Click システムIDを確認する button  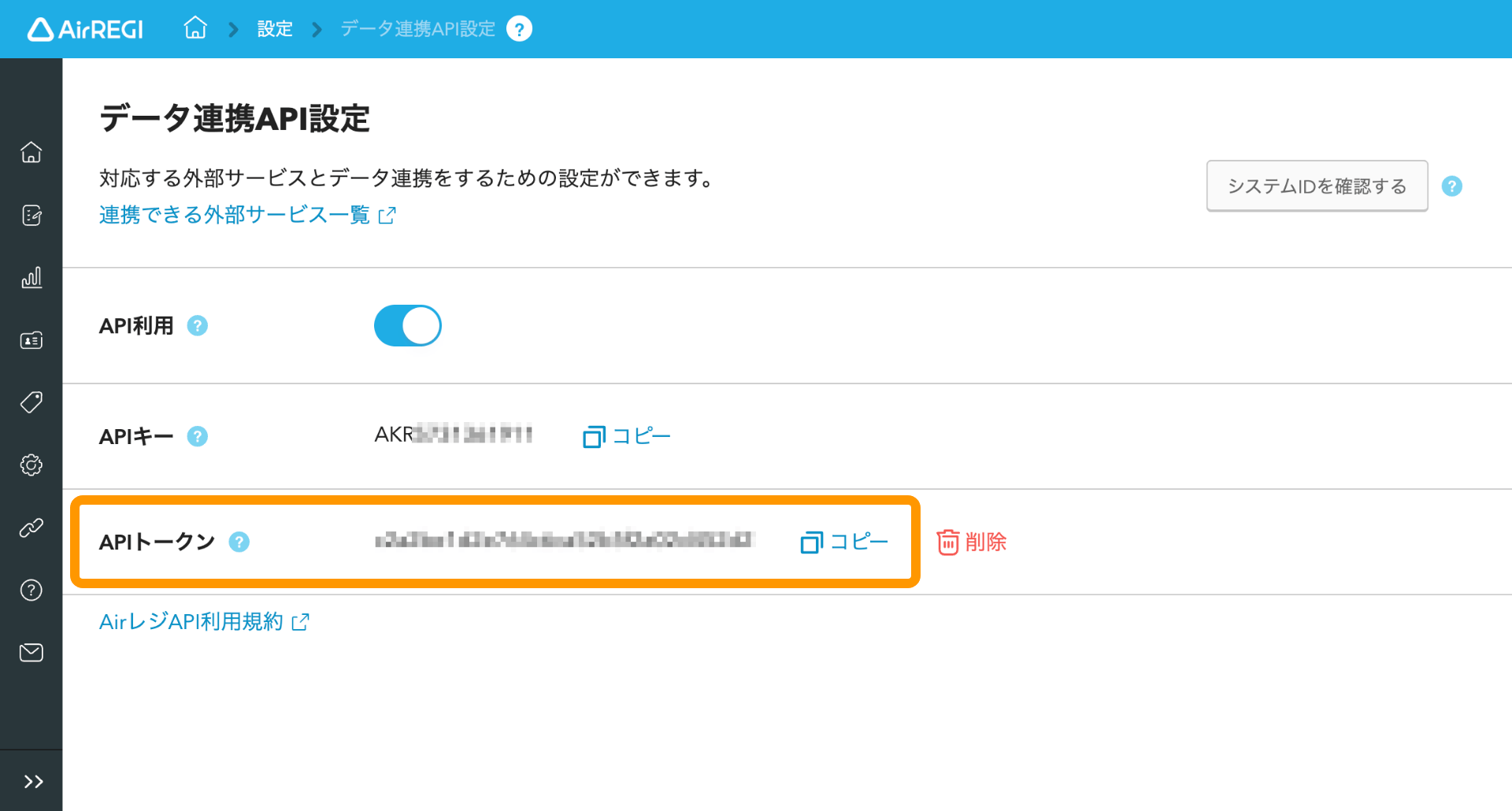[x=1317, y=186]
